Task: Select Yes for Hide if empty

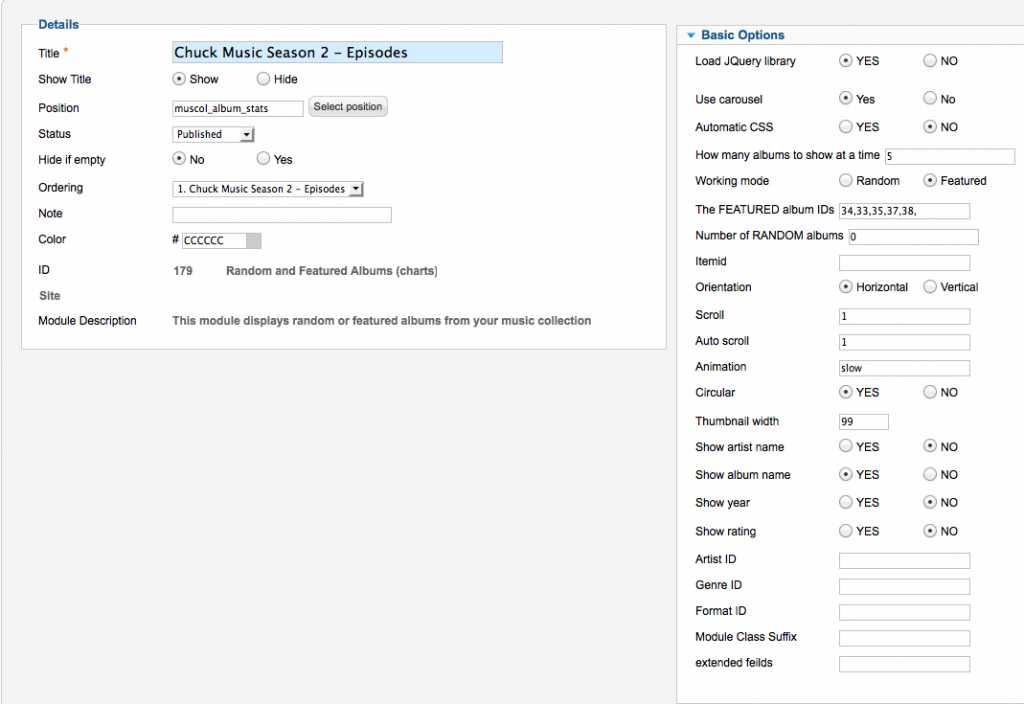Action: (x=263, y=159)
